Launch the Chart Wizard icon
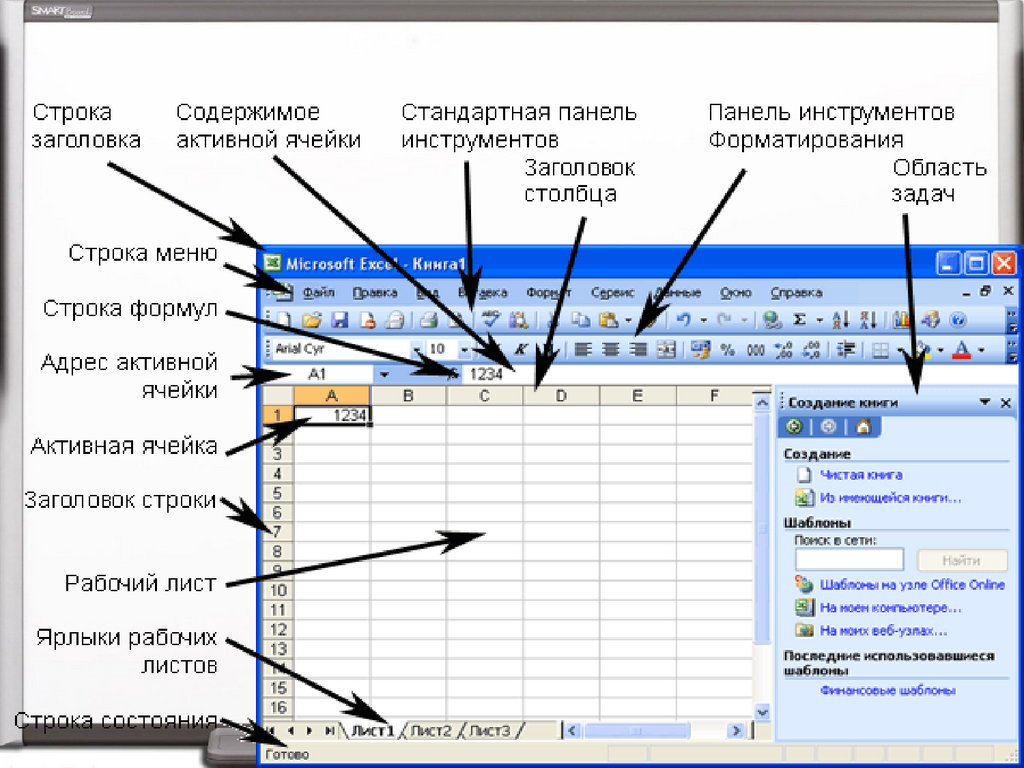 click(x=903, y=320)
